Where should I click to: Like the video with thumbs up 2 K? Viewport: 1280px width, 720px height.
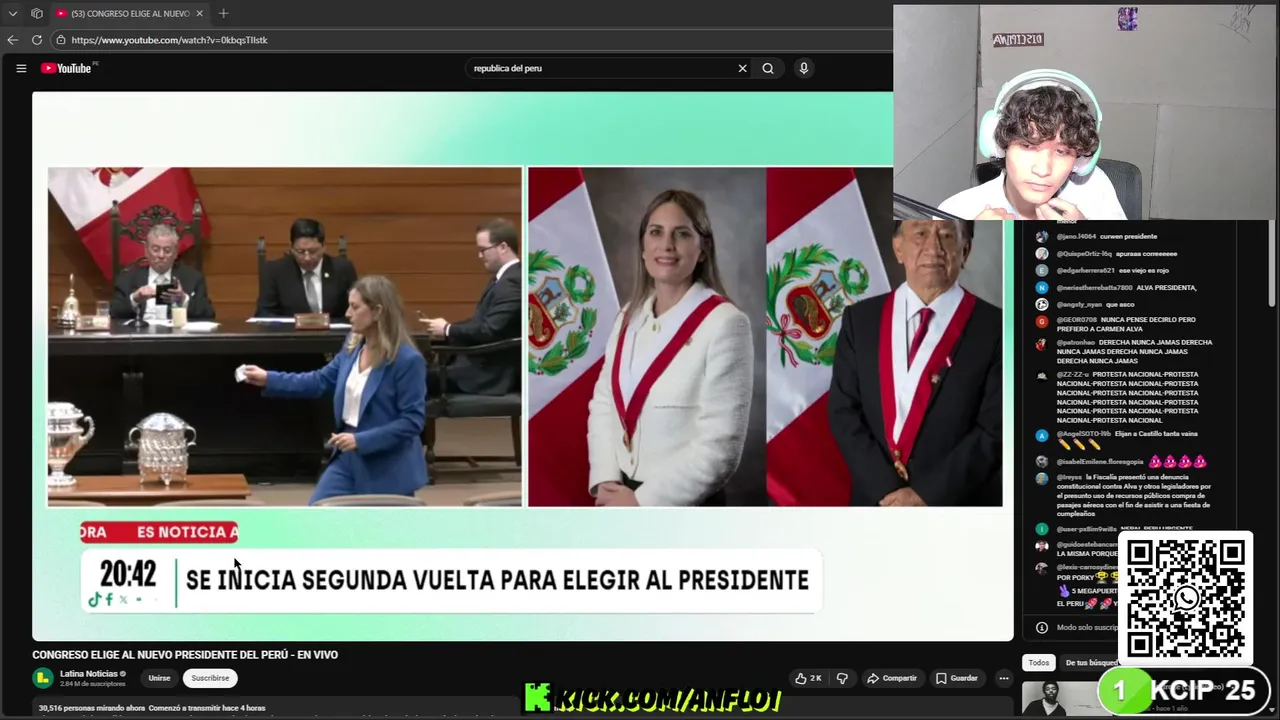[808, 678]
